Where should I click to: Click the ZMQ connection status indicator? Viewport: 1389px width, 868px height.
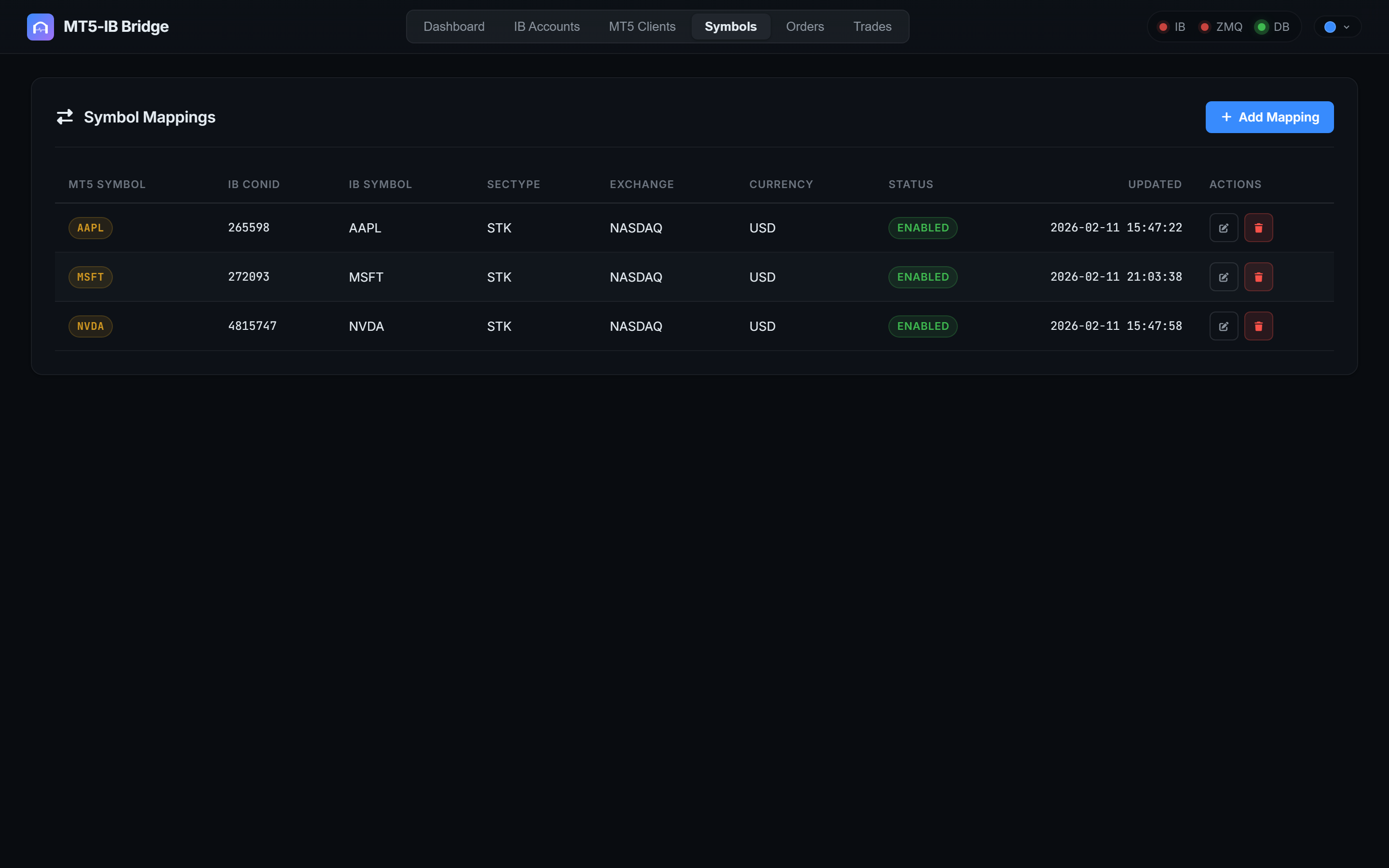coord(1221,27)
